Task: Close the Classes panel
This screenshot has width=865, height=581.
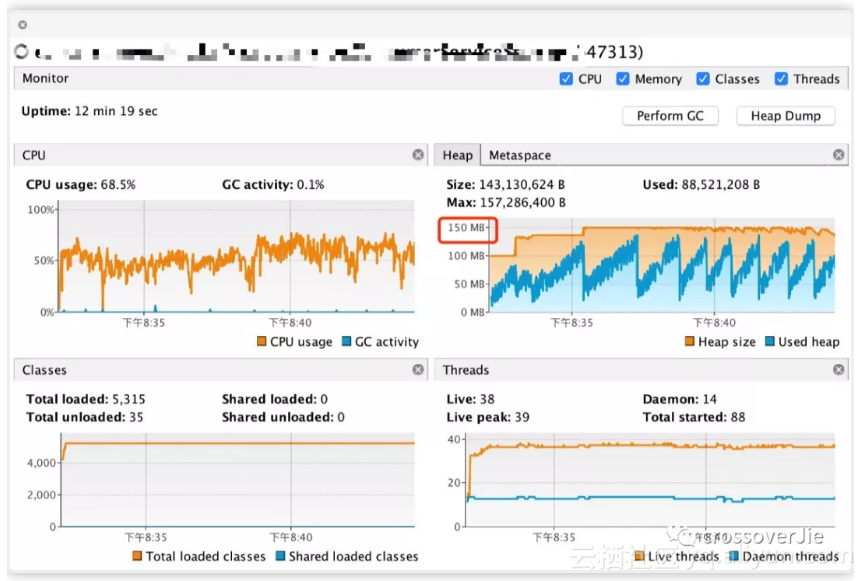Action: click(418, 370)
